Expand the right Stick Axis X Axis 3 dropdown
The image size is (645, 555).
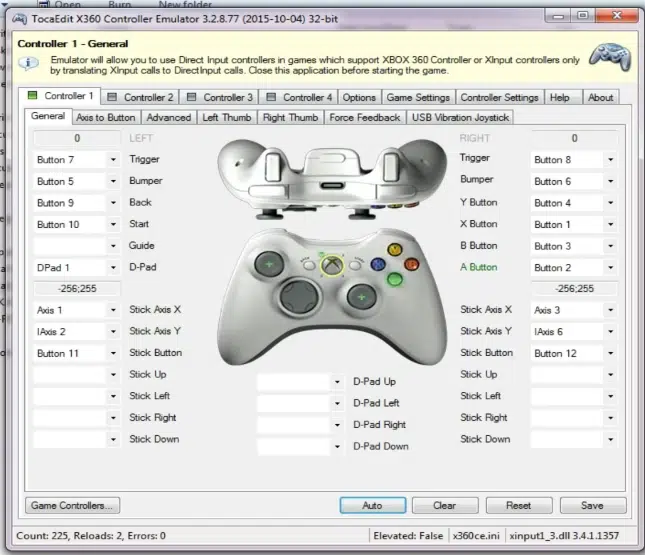tap(610, 310)
